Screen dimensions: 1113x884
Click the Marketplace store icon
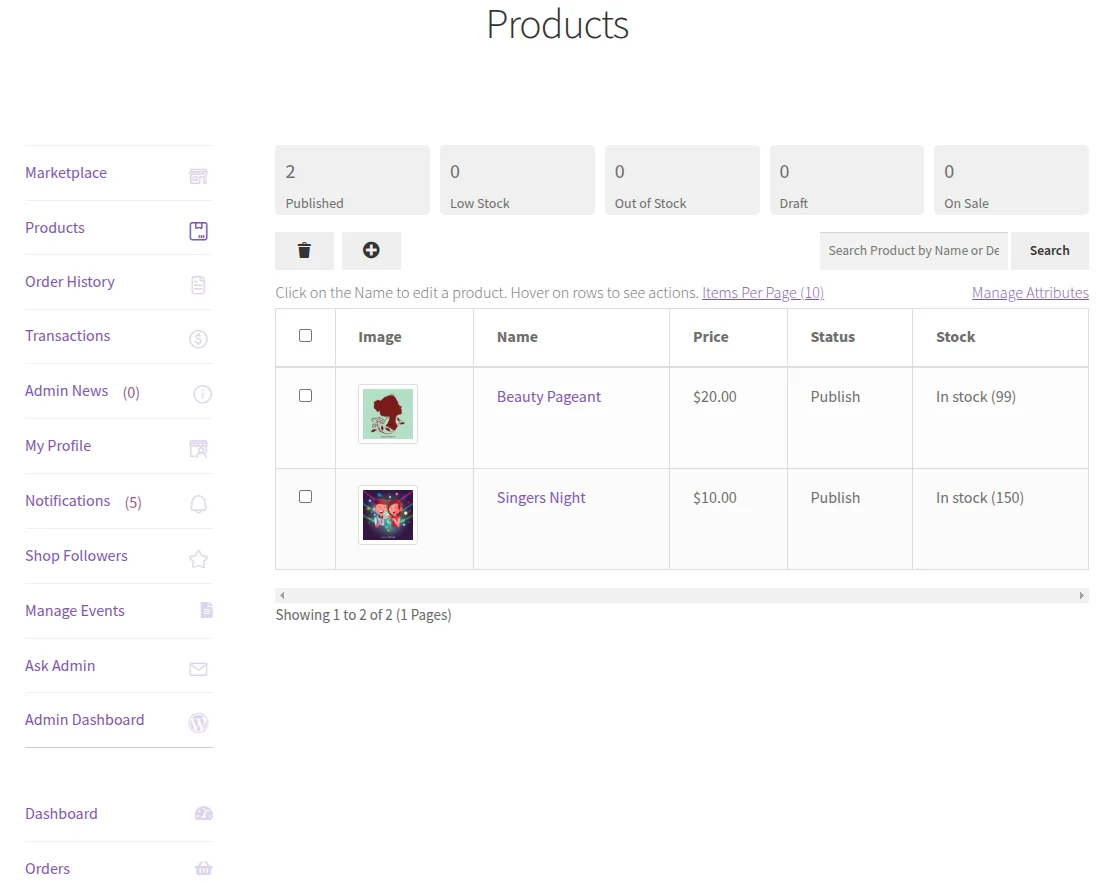point(198,175)
